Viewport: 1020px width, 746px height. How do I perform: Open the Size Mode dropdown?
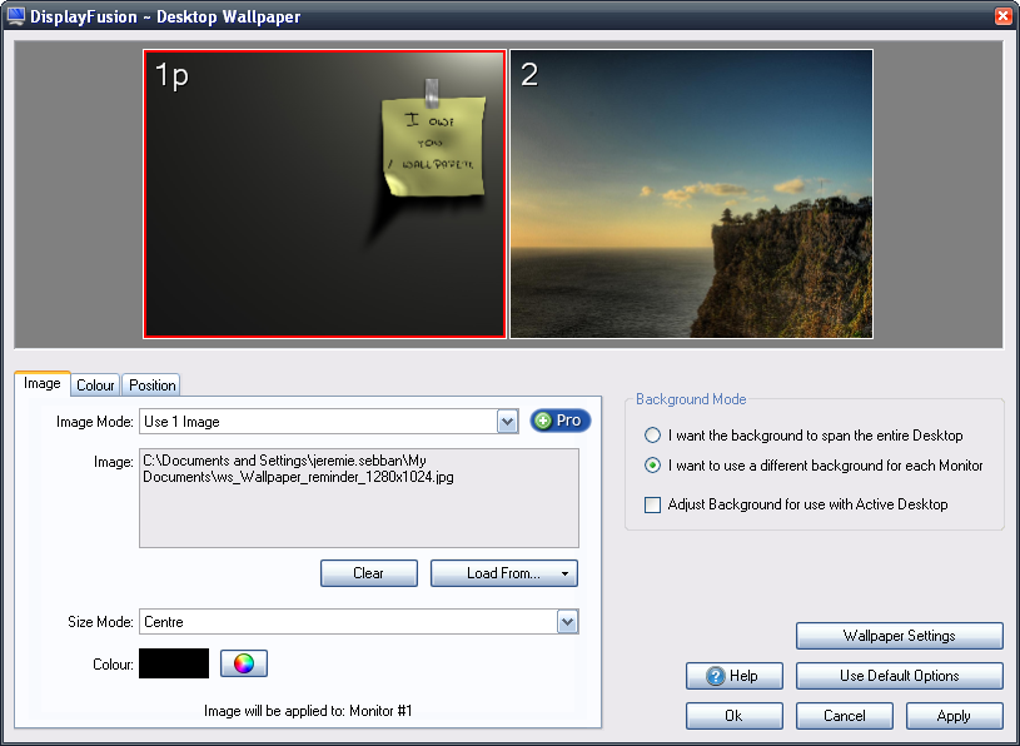coord(568,622)
